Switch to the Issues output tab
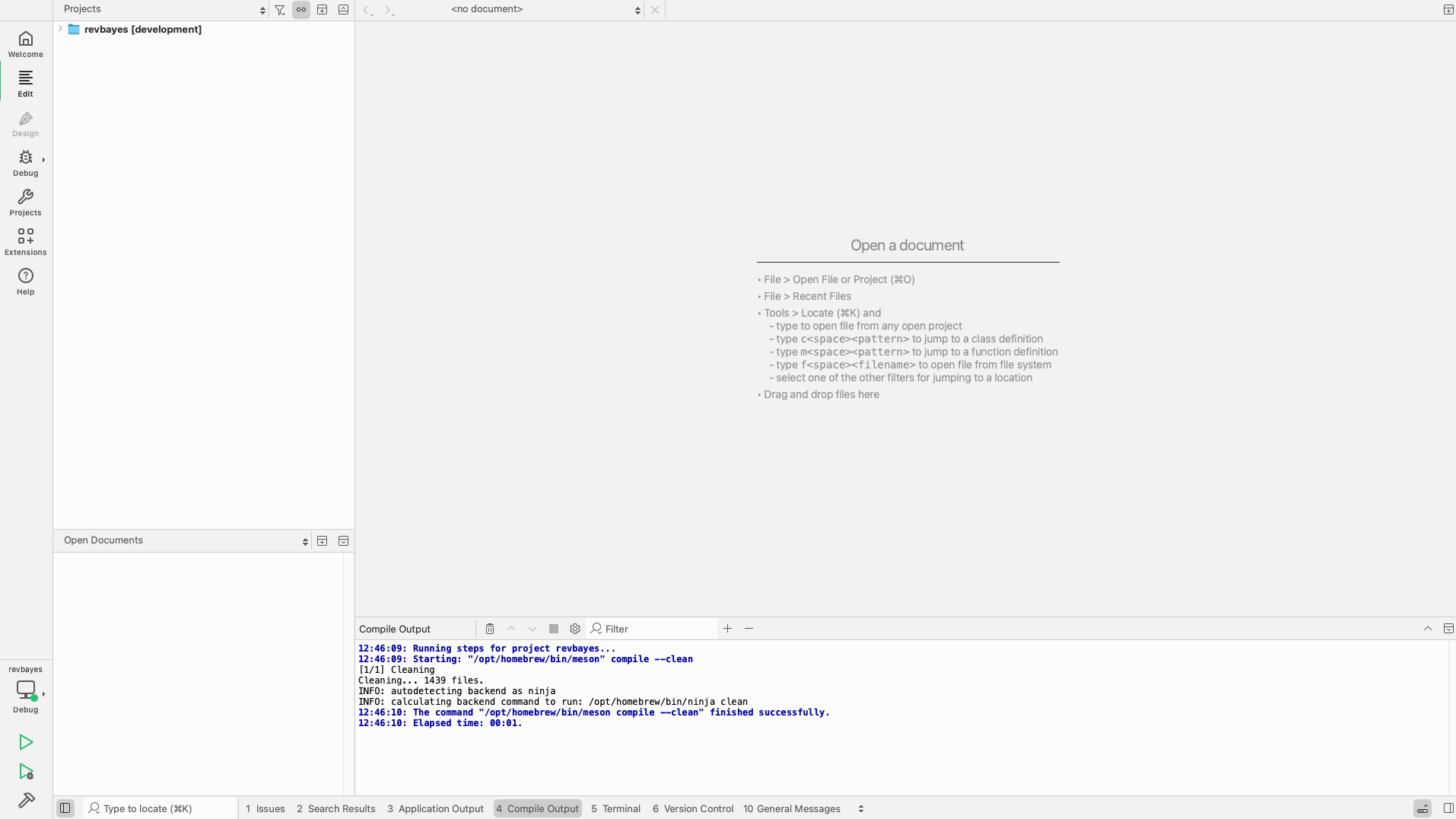 tap(265, 808)
